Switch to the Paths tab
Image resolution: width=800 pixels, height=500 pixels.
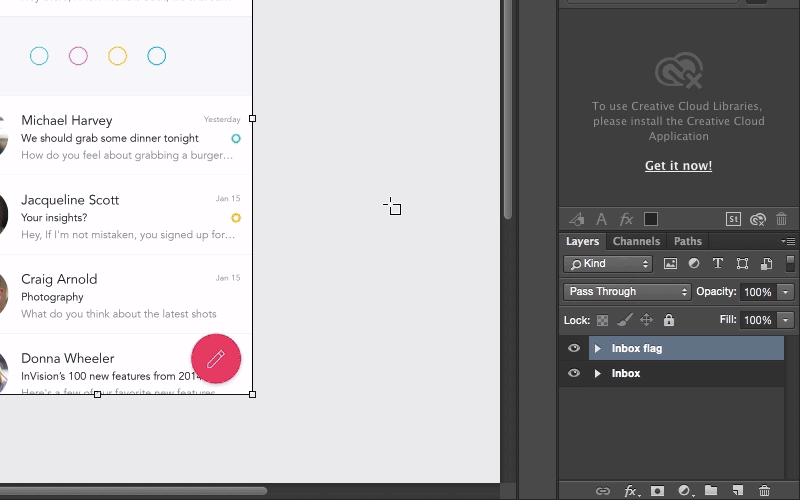click(x=688, y=241)
